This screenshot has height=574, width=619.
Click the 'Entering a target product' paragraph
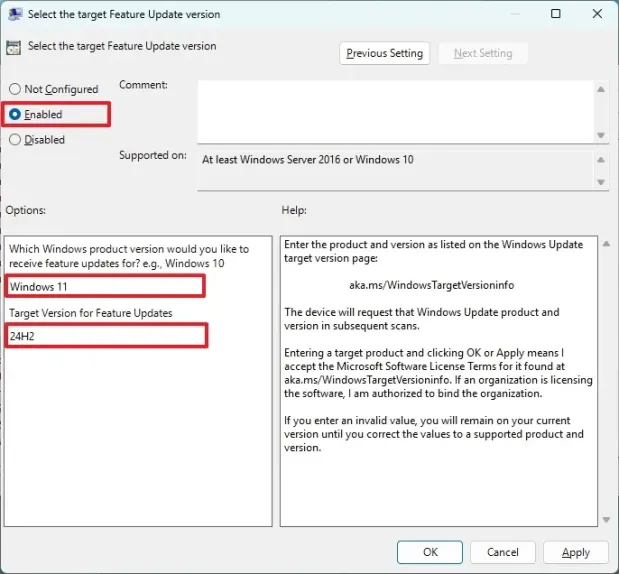click(x=438, y=373)
